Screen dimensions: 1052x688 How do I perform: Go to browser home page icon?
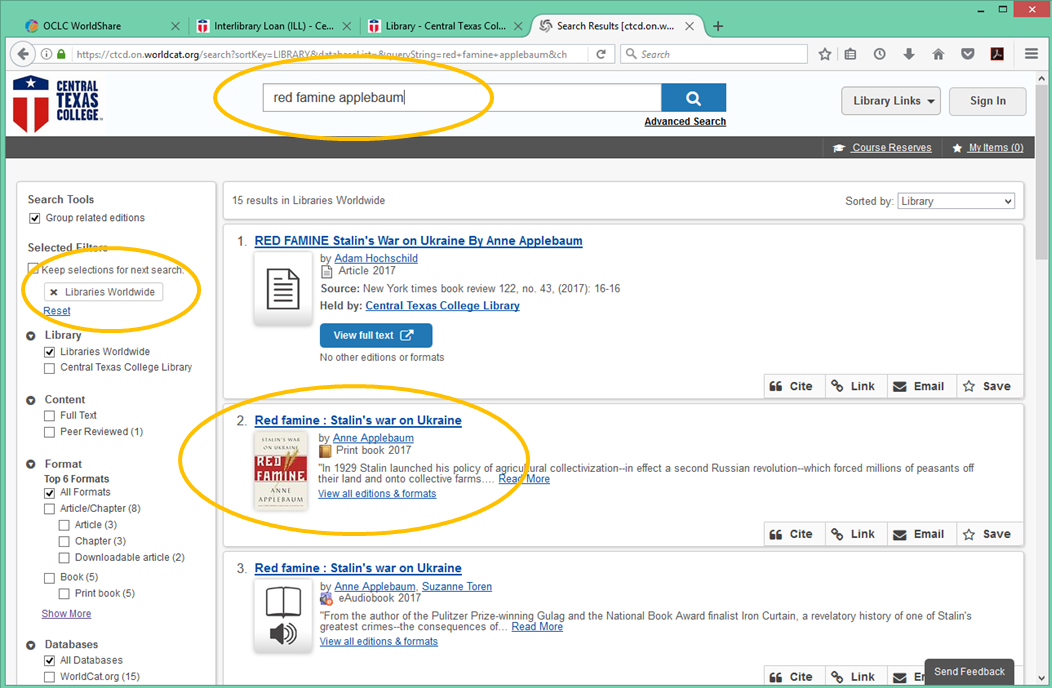(x=938, y=54)
